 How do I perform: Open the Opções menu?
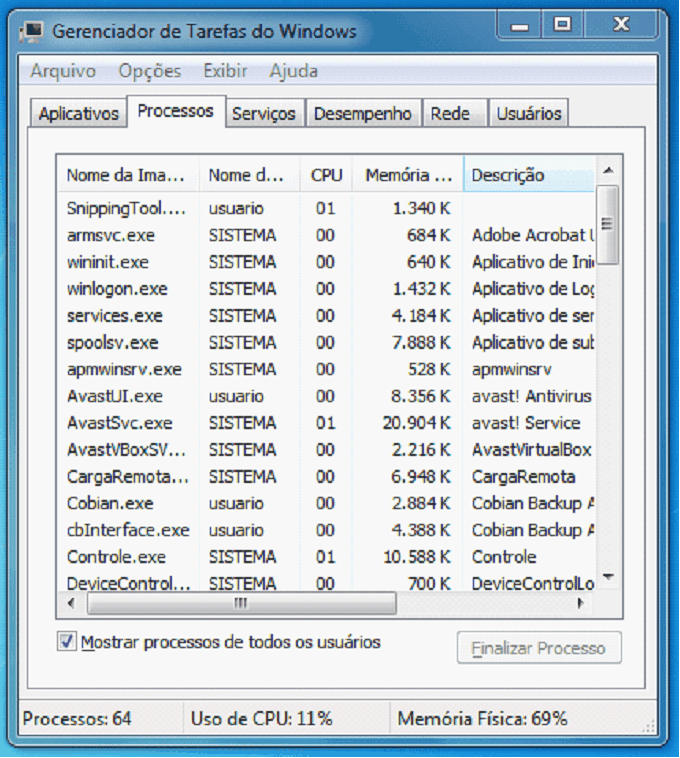tap(150, 71)
